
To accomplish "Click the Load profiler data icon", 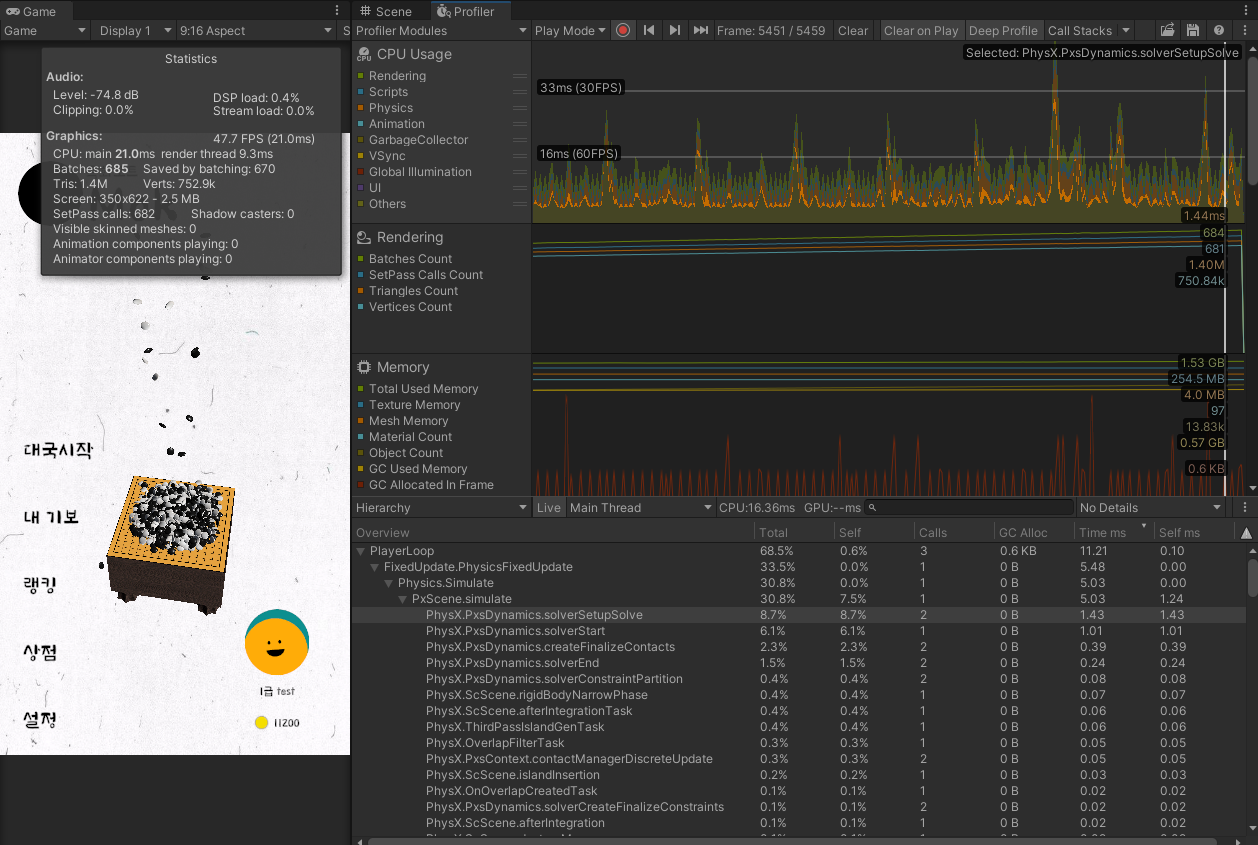I will [1167, 30].
